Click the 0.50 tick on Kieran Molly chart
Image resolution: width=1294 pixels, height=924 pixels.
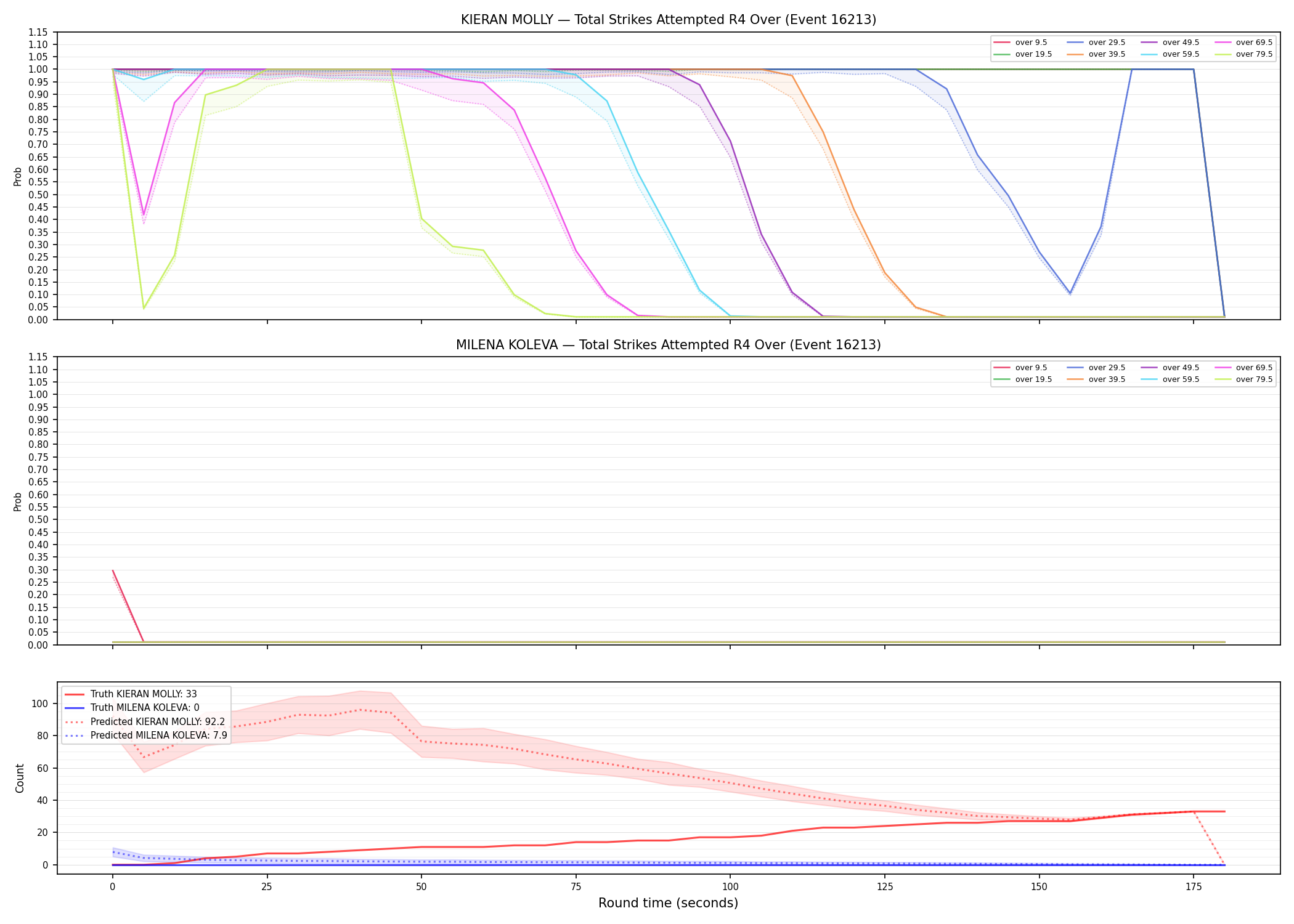point(39,195)
